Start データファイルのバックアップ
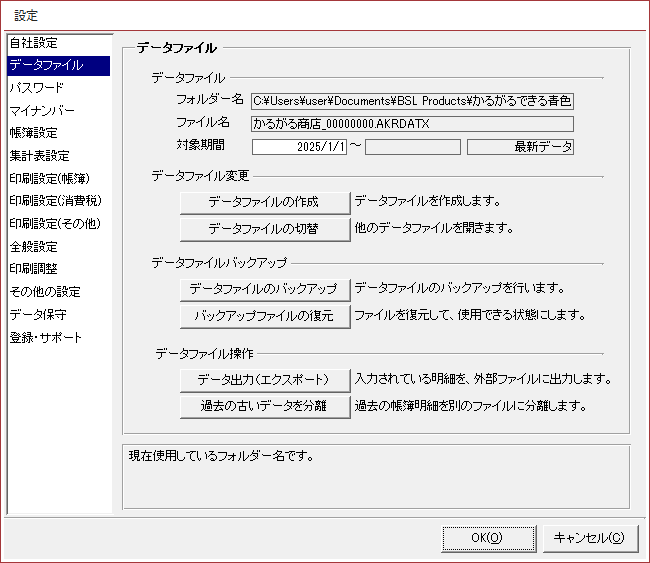The height and width of the screenshot is (563, 650). pyautogui.click(x=265, y=289)
